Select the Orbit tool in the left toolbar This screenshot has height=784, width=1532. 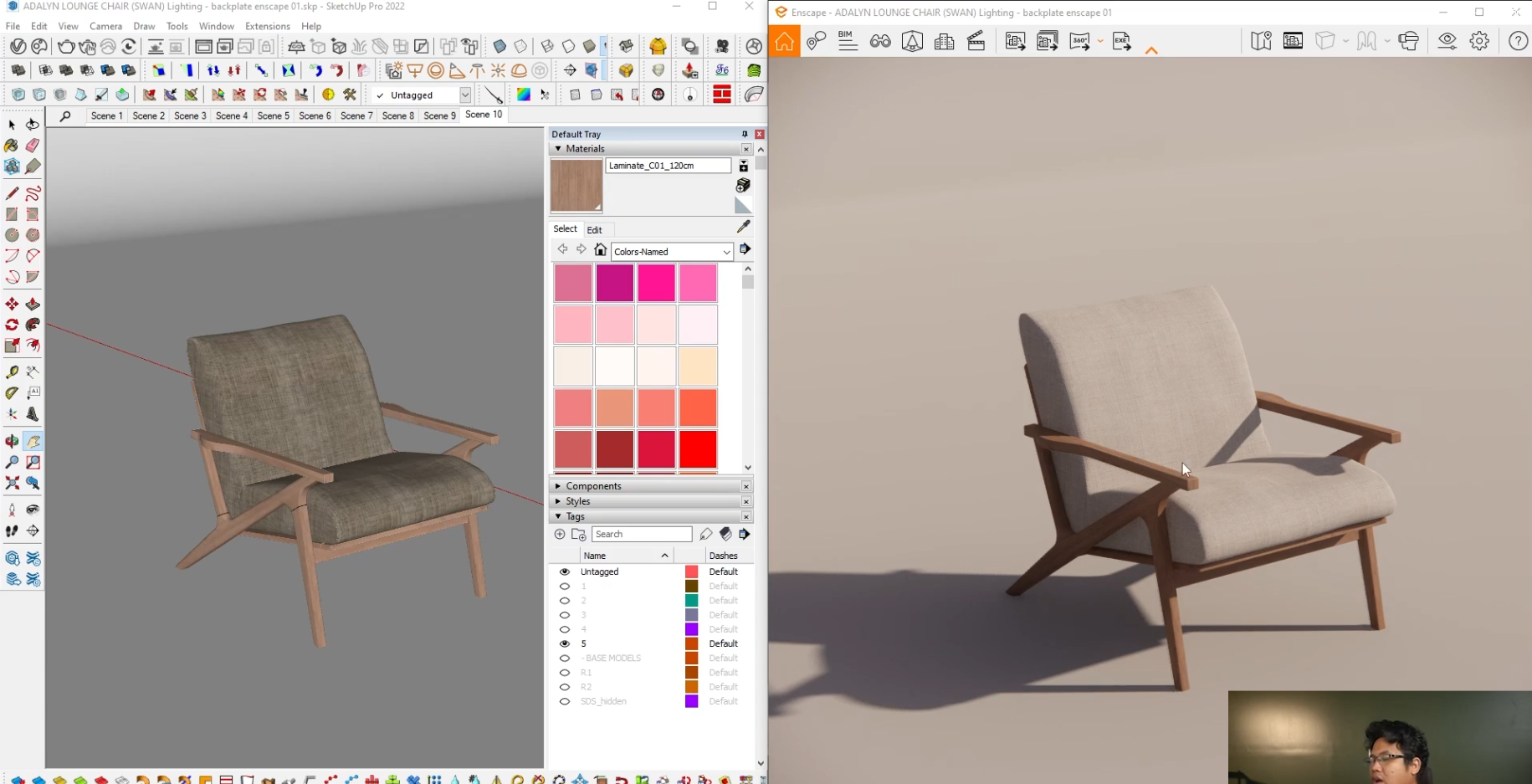coord(12,441)
